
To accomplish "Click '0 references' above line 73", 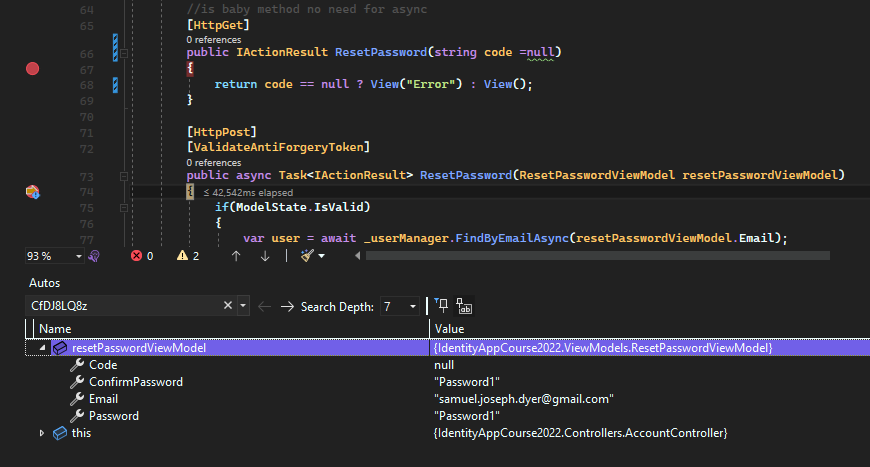I will (214, 163).
